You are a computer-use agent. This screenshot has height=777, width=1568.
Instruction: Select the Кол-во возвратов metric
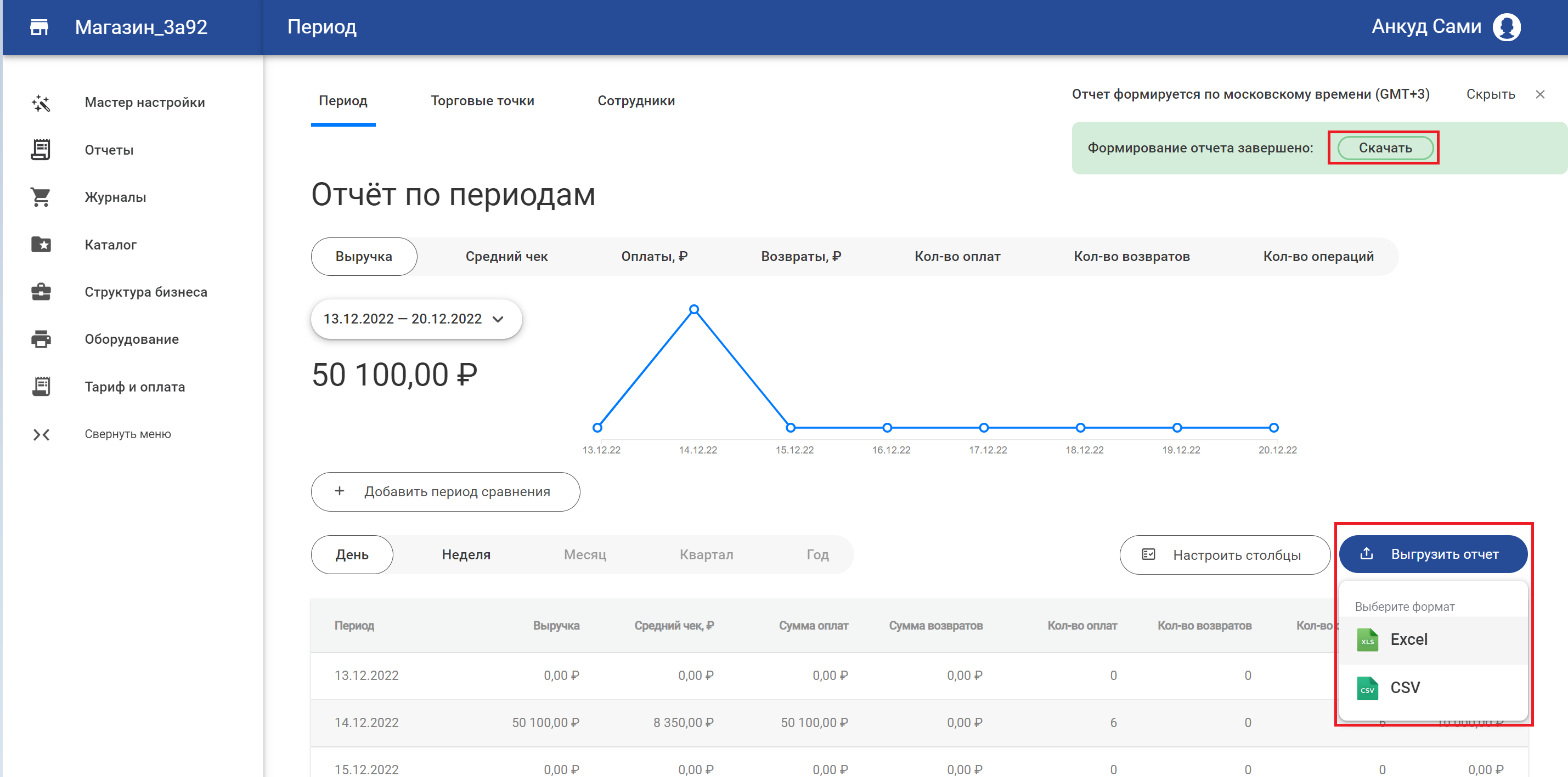pos(1132,257)
